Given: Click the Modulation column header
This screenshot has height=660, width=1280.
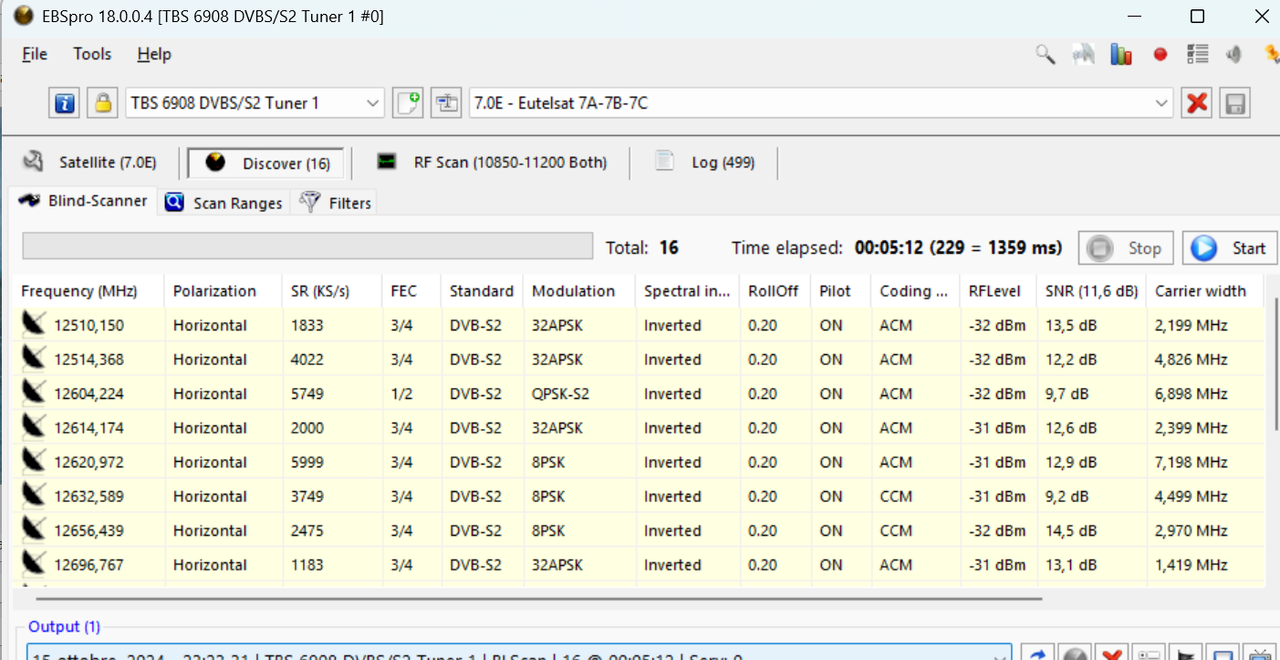Looking at the screenshot, I should [x=578, y=291].
